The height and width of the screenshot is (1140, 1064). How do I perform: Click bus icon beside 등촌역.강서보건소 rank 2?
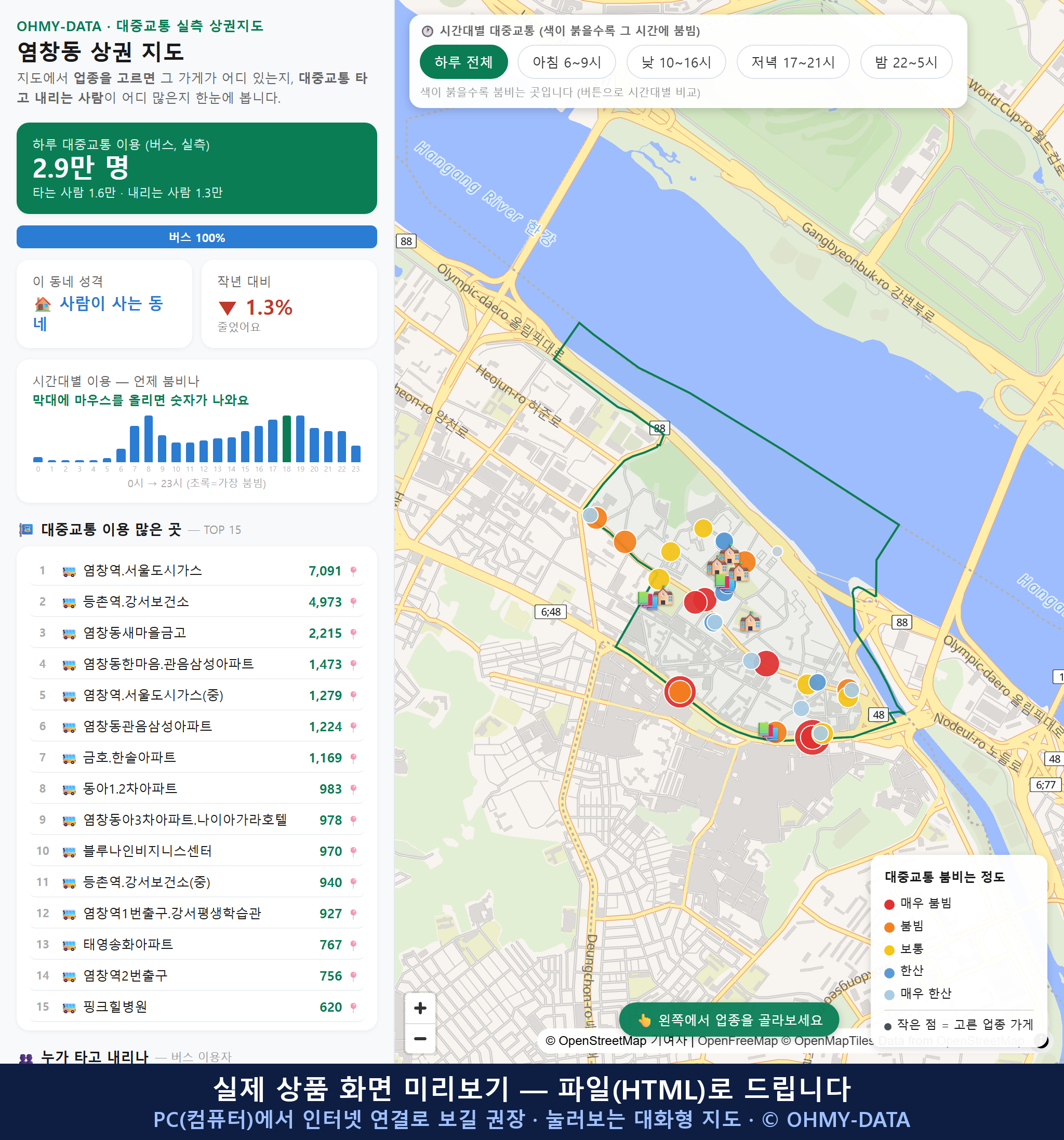click(x=69, y=602)
